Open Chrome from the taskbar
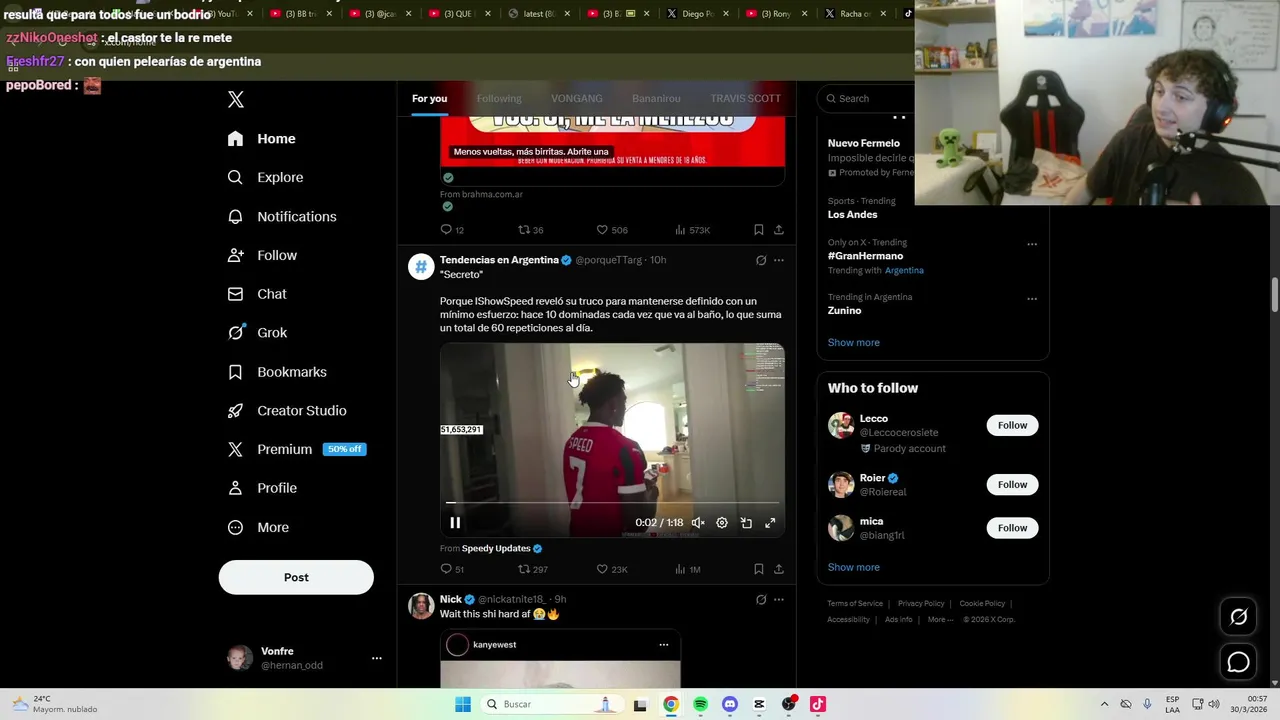 (671, 704)
